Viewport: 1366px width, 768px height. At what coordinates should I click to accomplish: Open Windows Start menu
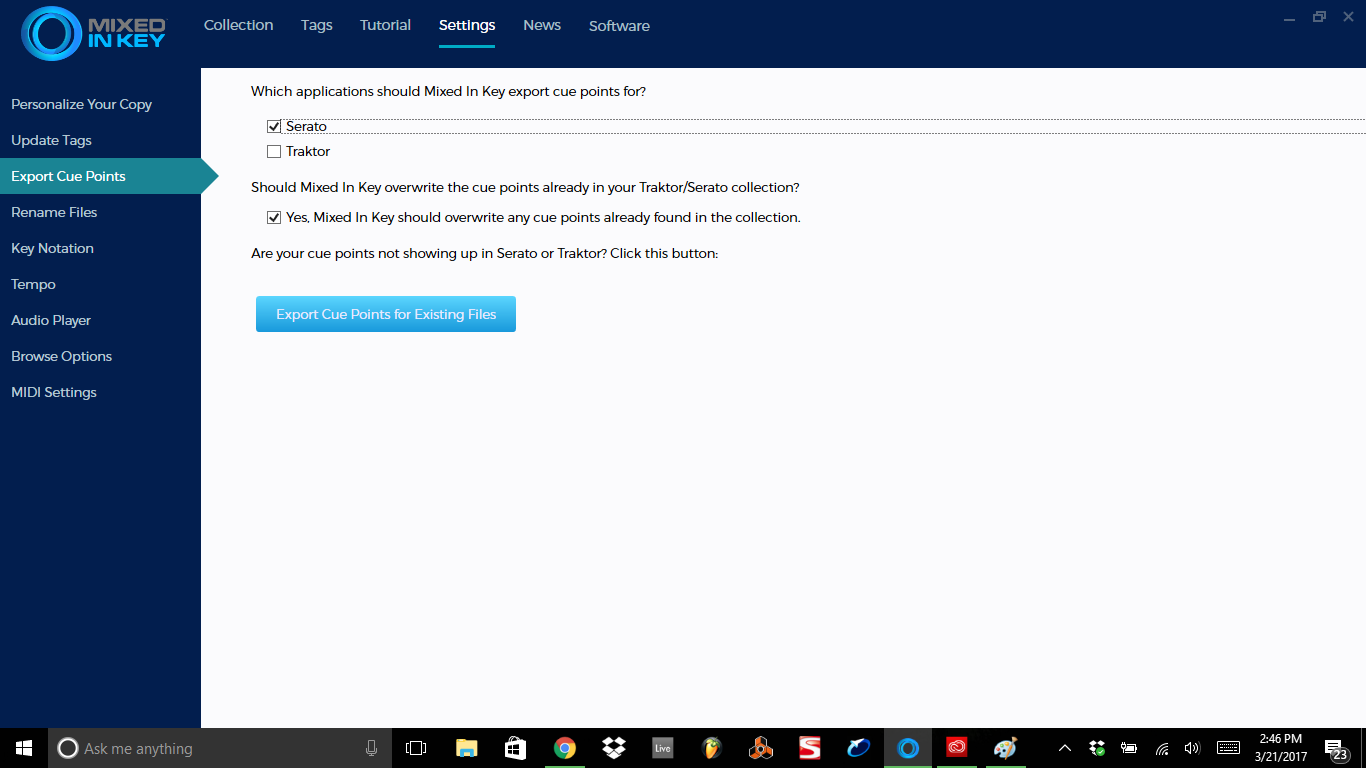pyautogui.click(x=24, y=748)
